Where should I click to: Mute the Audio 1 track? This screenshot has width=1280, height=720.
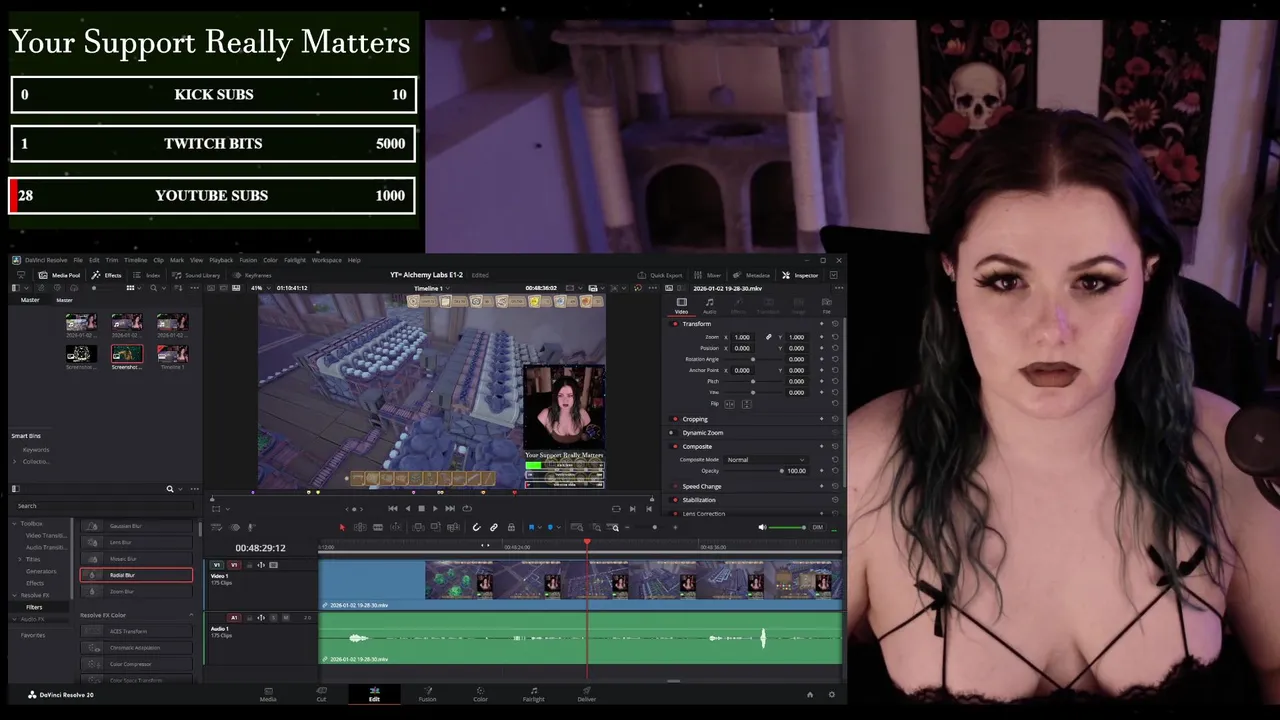286,617
